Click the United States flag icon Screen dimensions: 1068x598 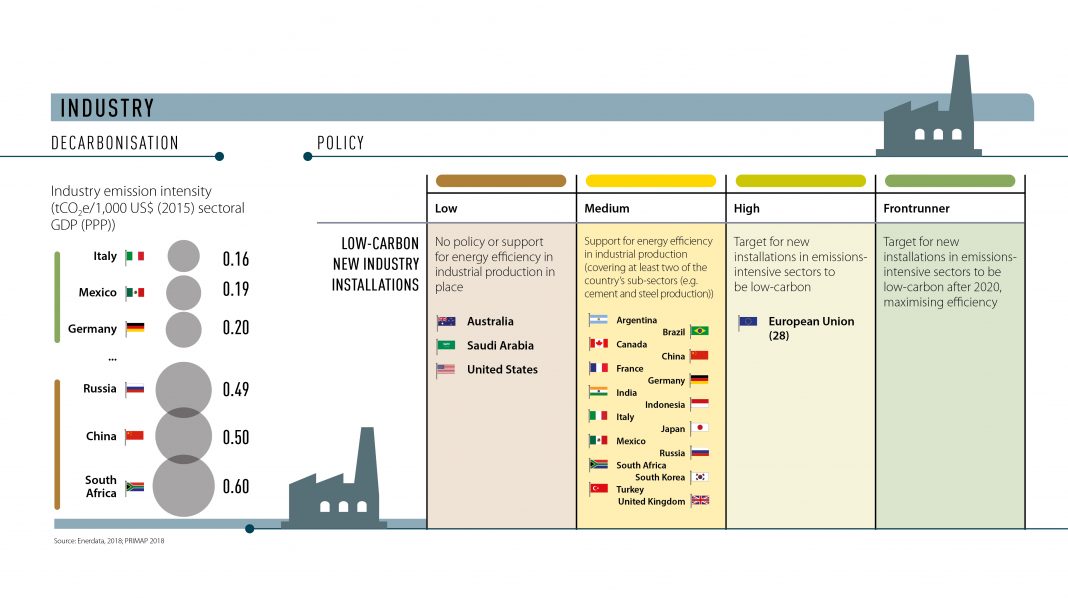tap(446, 370)
